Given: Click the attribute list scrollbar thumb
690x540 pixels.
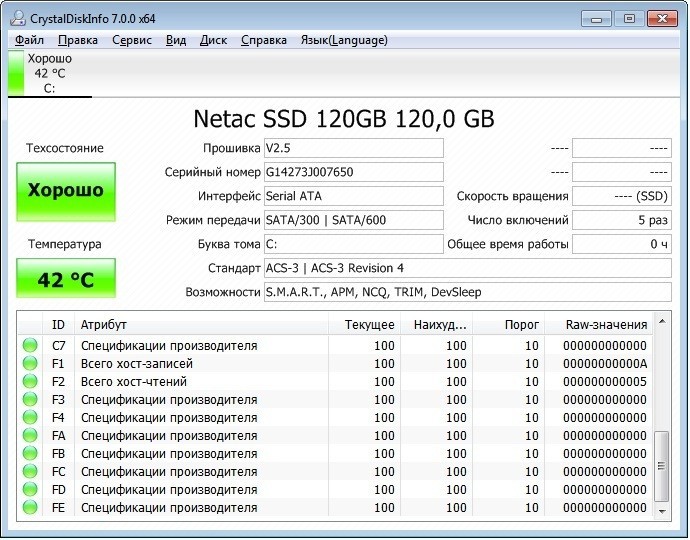Looking at the screenshot, I should click(x=662, y=466).
